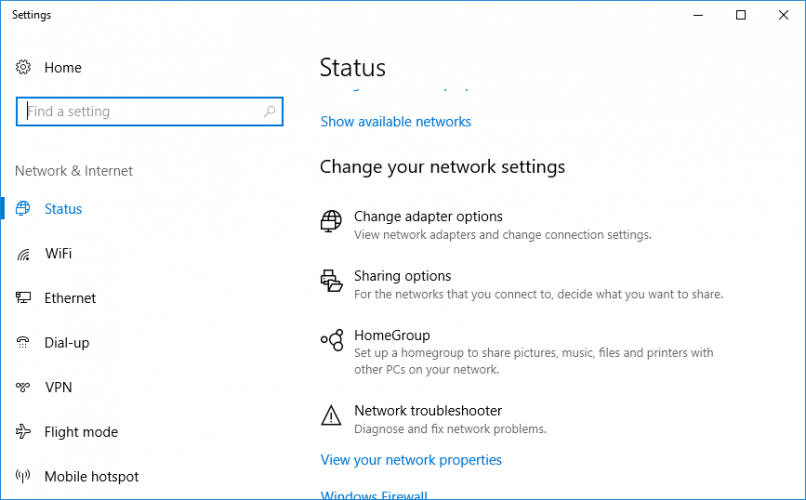The height and width of the screenshot is (500, 806).
Task: Open View your network properties link
Action: coord(411,460)
